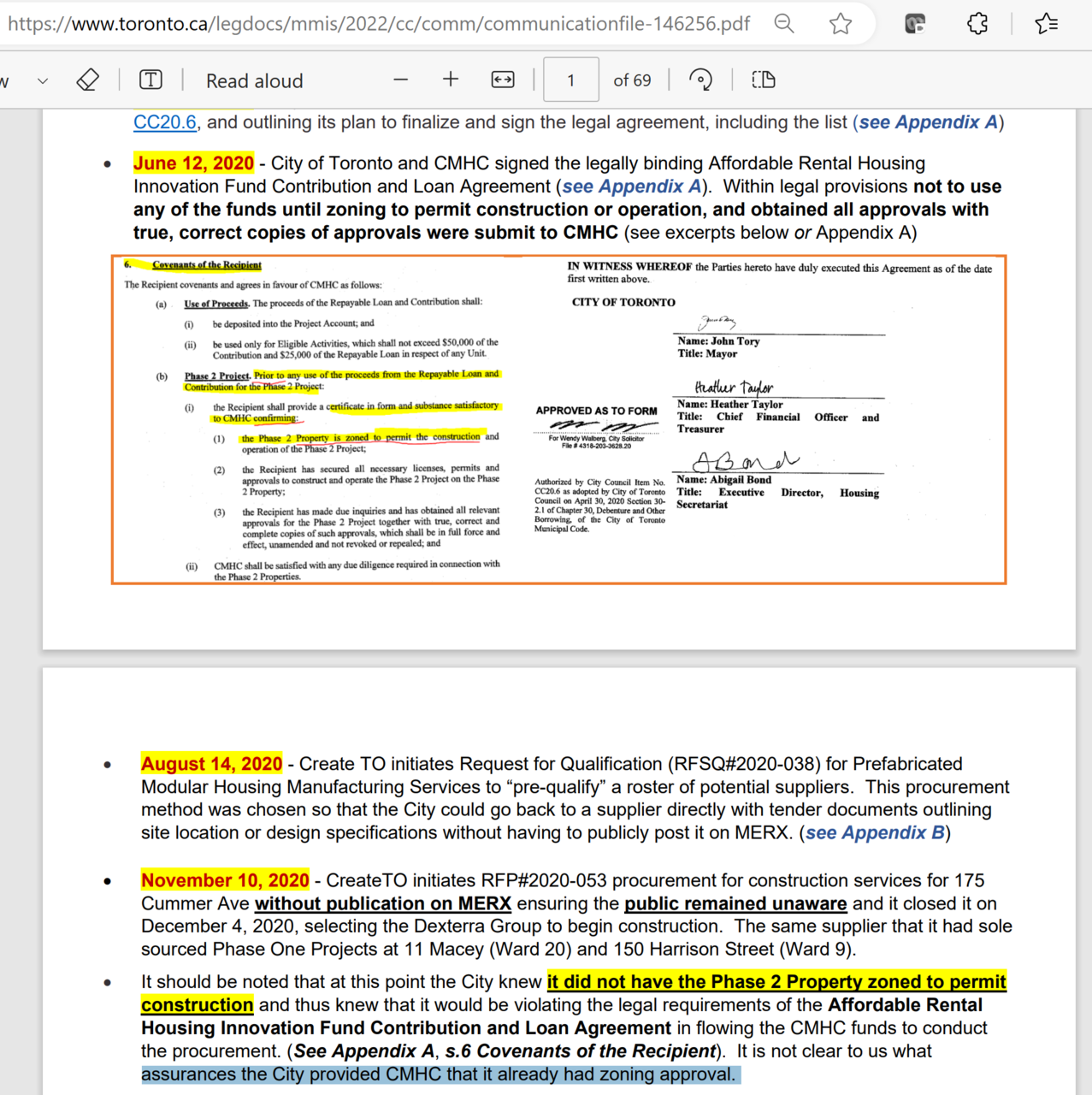Toggle the page view layout icon
This screenshot has width=1092, height=1095.
click(x=764, y=80)
